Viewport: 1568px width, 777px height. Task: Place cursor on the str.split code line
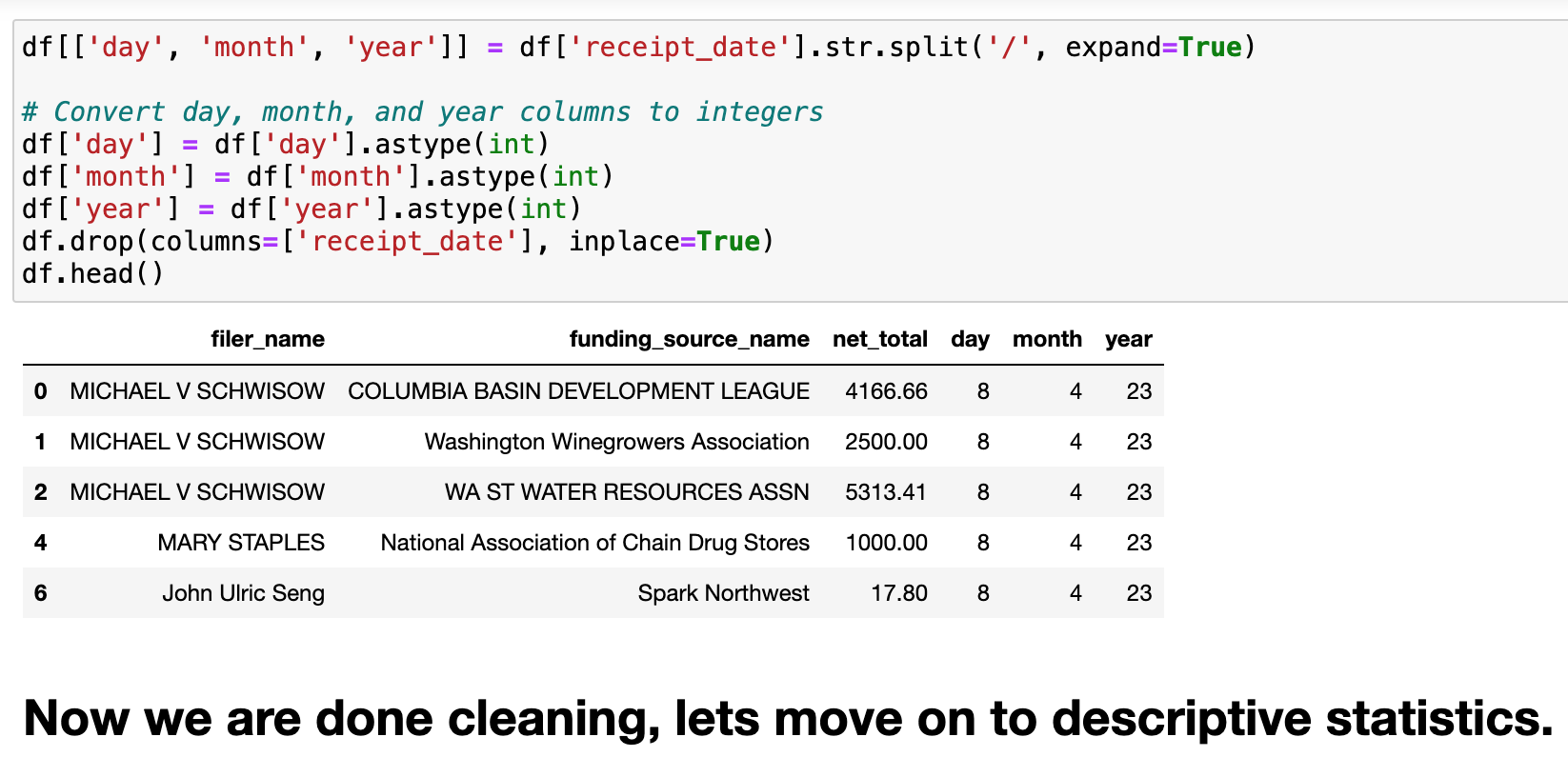point(637,48)
